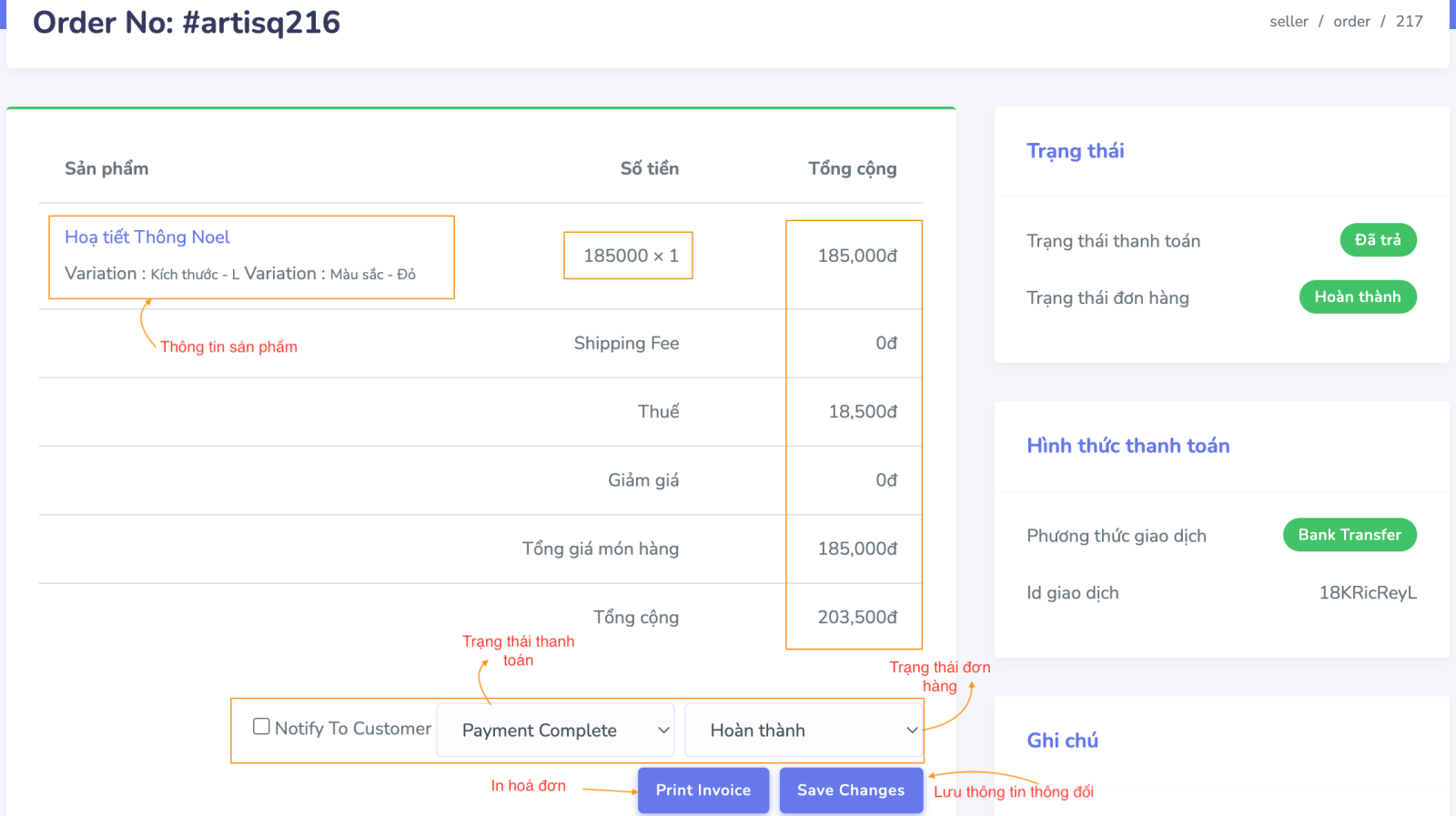The height and width of the screenshot is (816, 1456).
Task: Click the Thuế amount 18,500đ
Action: 862,412
